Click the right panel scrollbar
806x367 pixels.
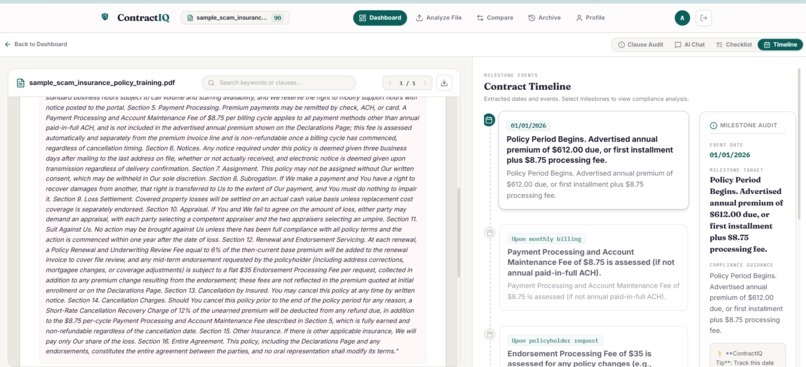coord(799,144)
